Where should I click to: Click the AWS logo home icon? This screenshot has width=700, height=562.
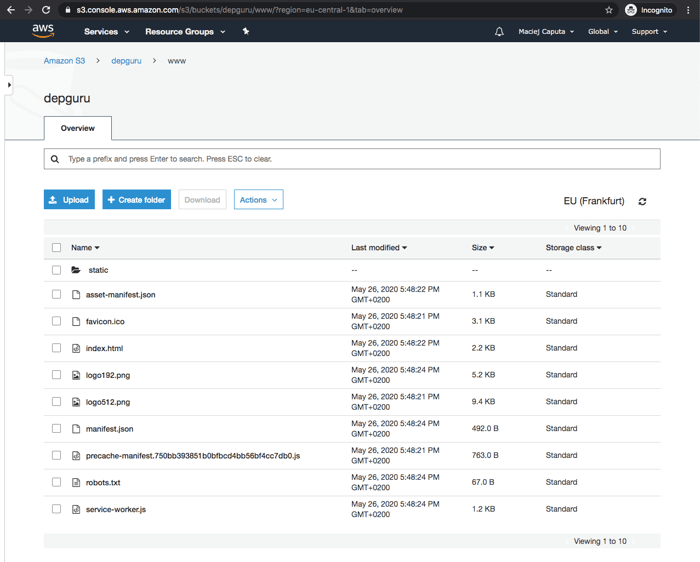click(x=43, y=31)
